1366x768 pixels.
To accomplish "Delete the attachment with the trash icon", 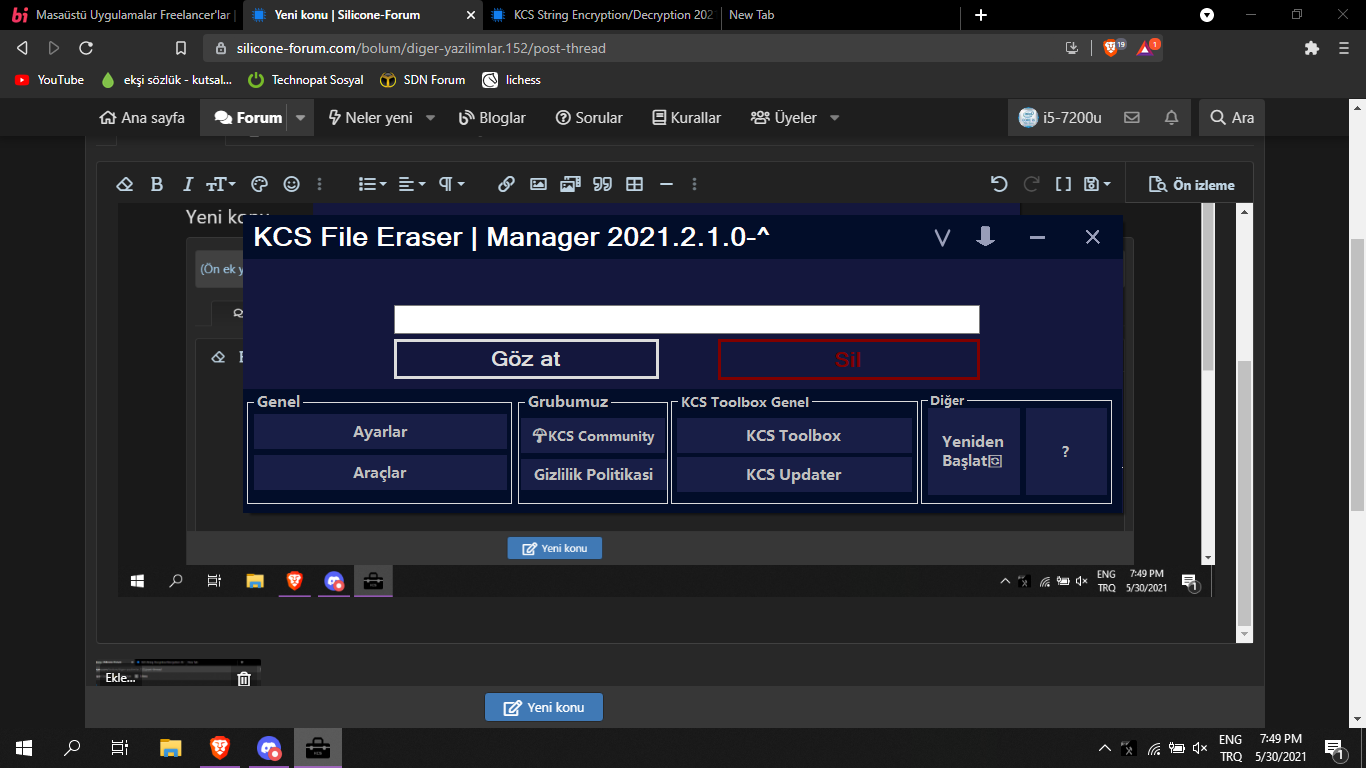I will click(244, 679).
